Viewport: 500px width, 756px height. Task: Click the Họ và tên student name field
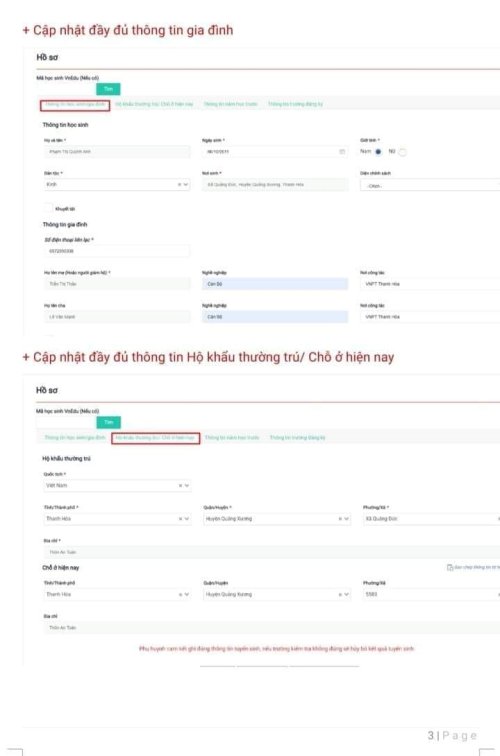(117, 152)
